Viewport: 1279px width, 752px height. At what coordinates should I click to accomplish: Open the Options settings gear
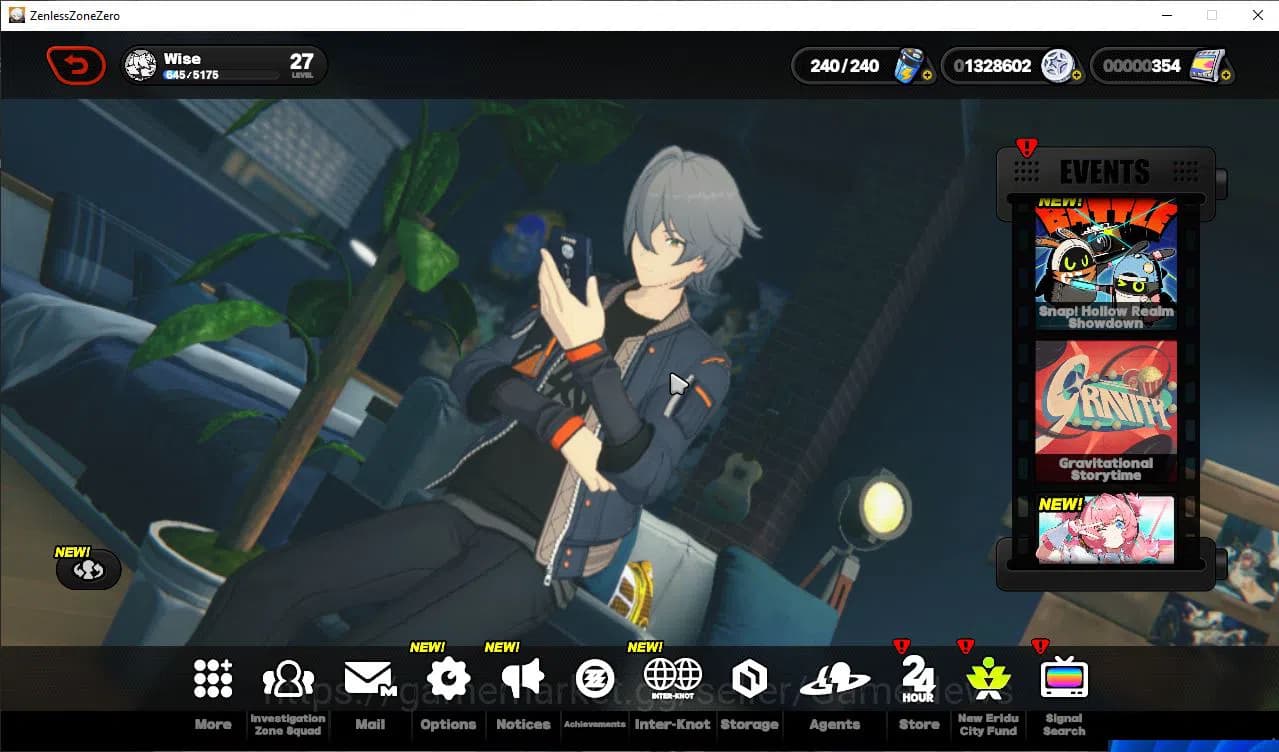point(447,676)
